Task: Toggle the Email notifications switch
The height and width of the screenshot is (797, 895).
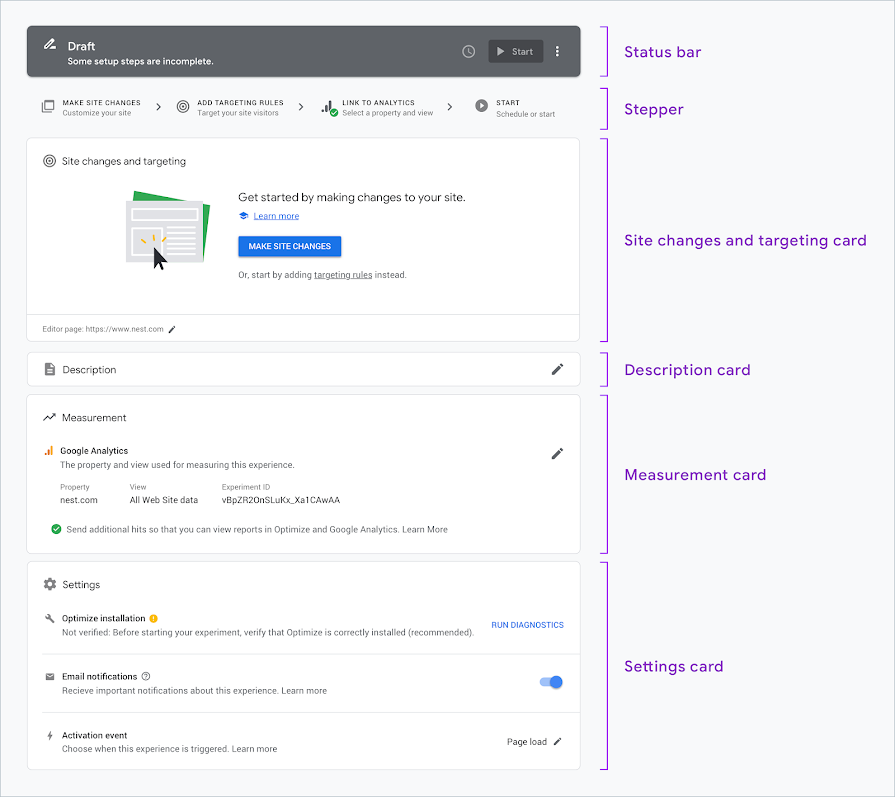Action: tap(551, 682)
